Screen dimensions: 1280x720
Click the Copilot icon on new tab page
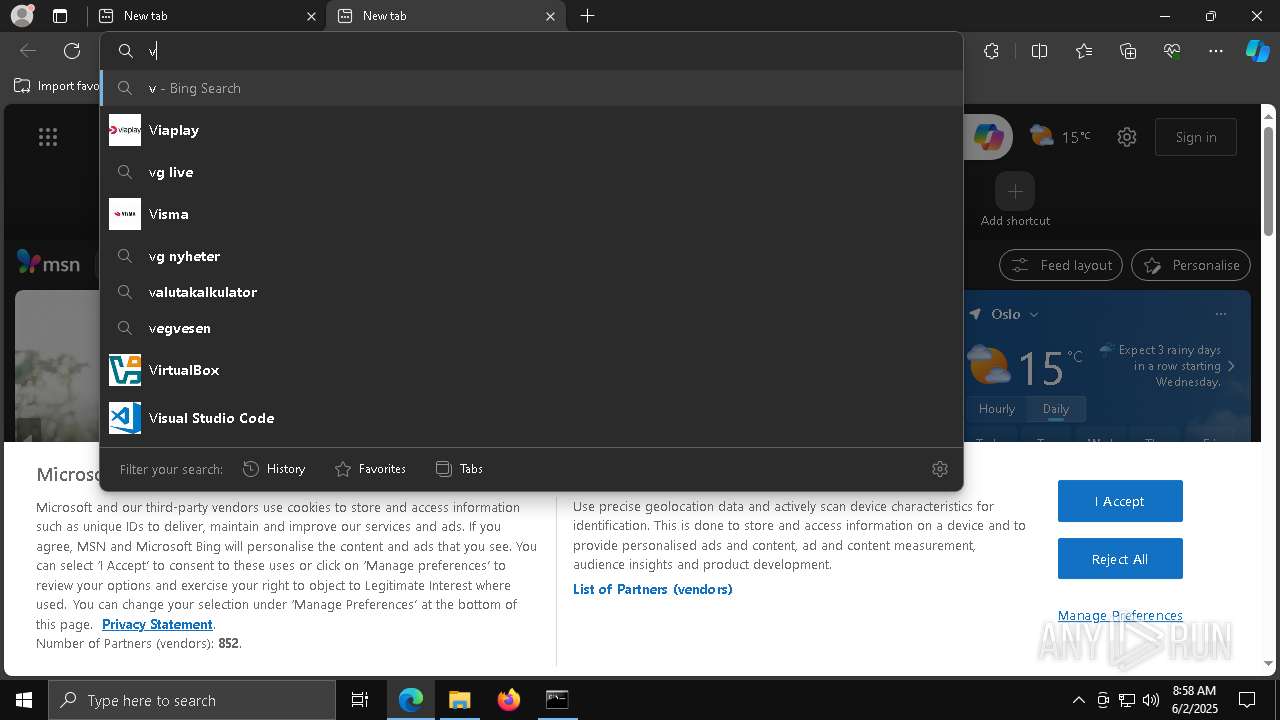(x=989, y=137)
